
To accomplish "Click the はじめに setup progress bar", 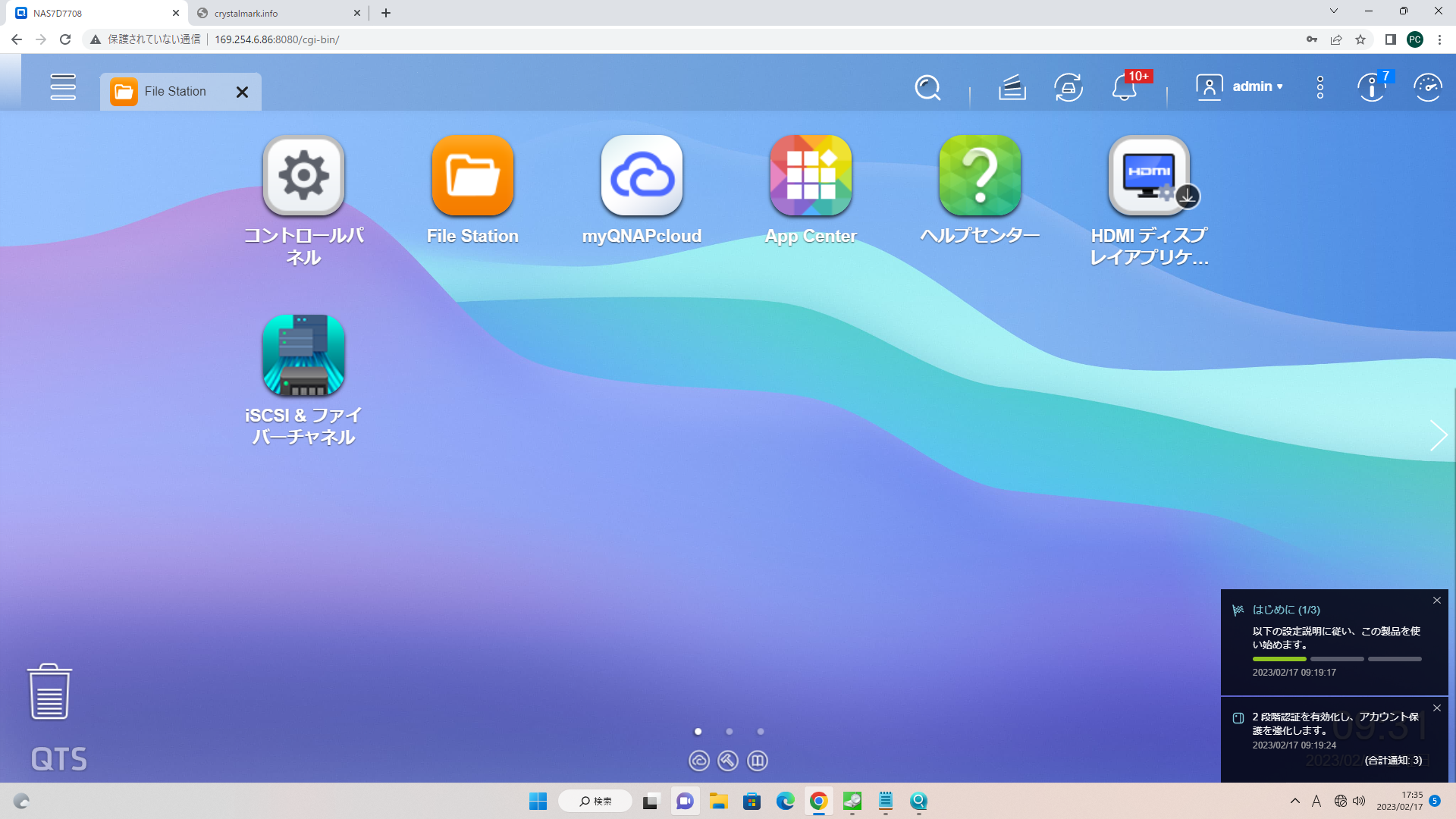I will (x=1337, y=659).
